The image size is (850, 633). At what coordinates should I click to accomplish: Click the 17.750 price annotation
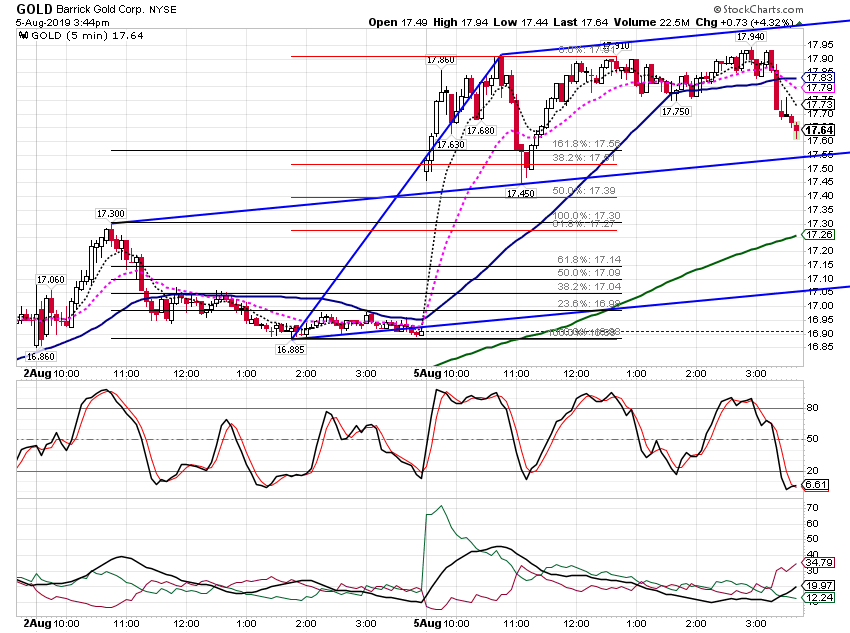click(675, 112)
